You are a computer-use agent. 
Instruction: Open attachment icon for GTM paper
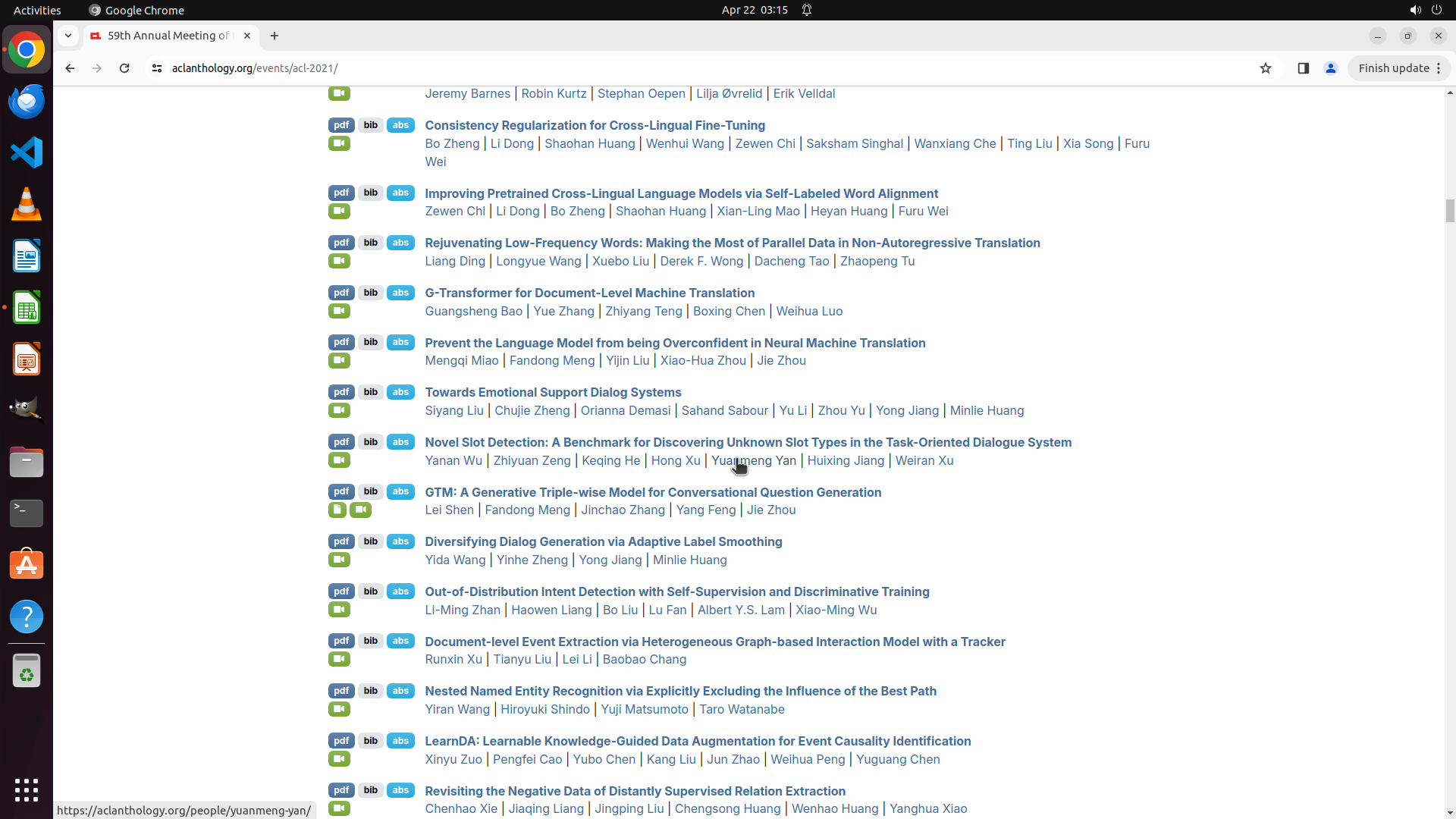pyautogui.click(x=337, y=510)
